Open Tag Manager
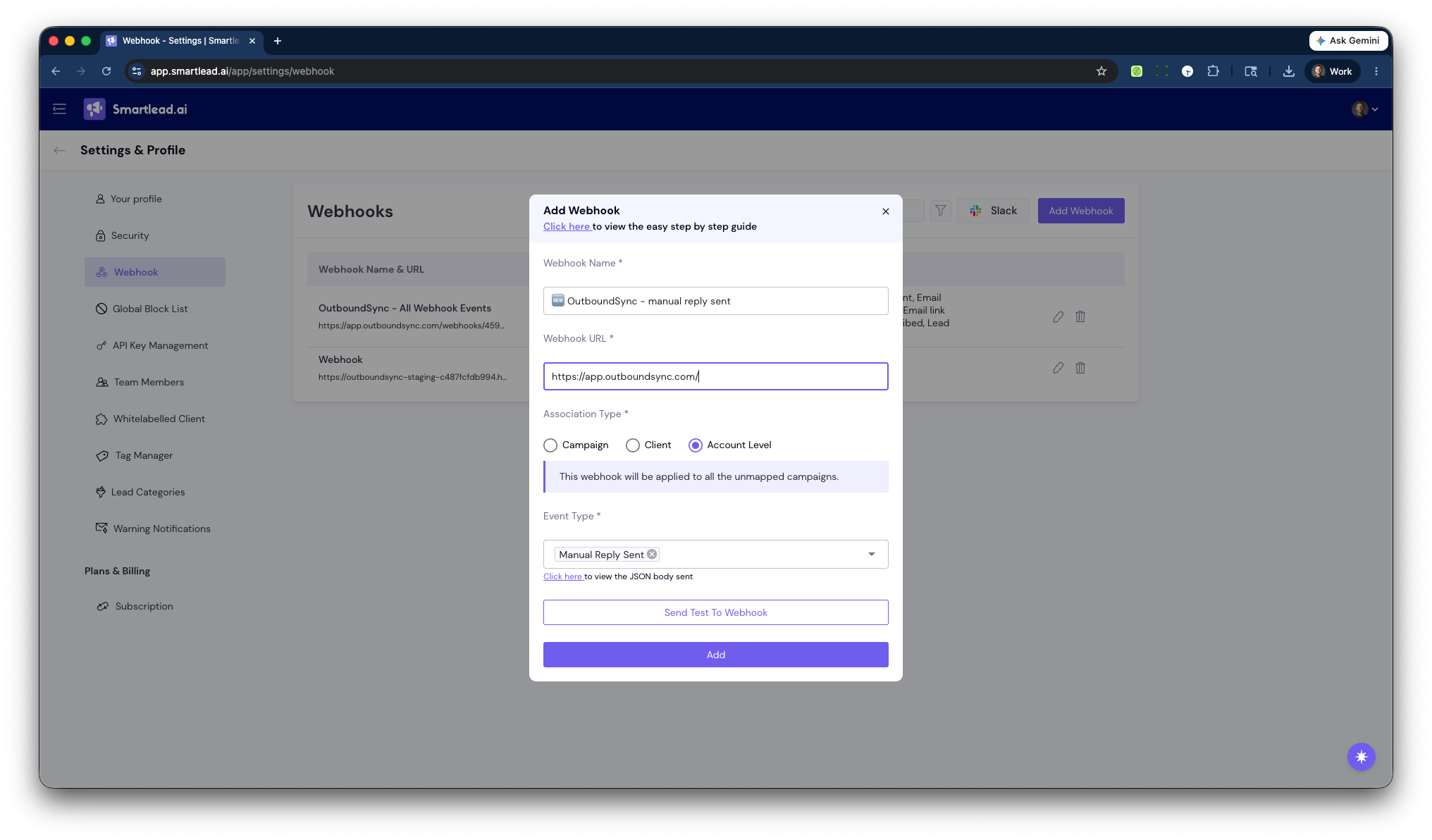This screenshot has height=840, width=1432. pyautogui.click(x=135, y=455)
